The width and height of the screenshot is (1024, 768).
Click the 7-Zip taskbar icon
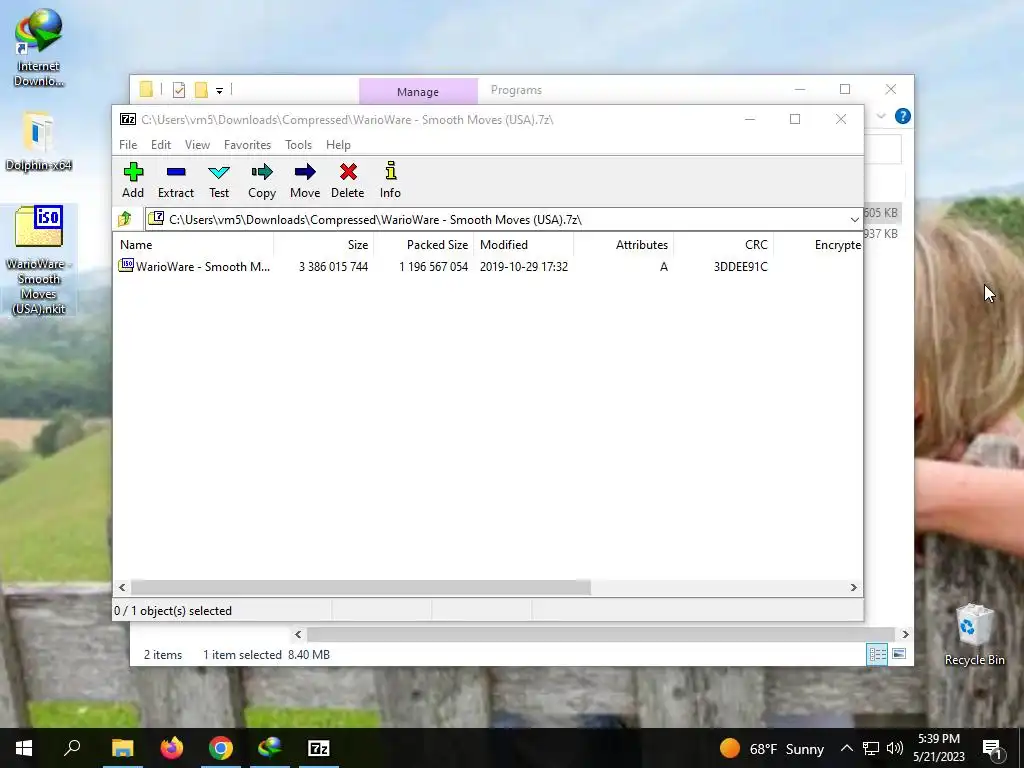coord(319,748)
